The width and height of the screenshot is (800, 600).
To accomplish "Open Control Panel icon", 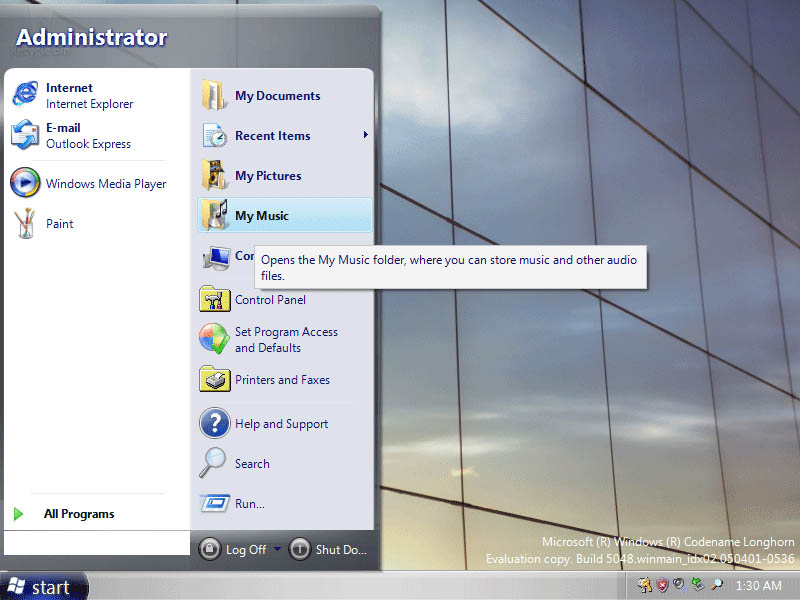I will pyautogui.click(x=214, y=299).
